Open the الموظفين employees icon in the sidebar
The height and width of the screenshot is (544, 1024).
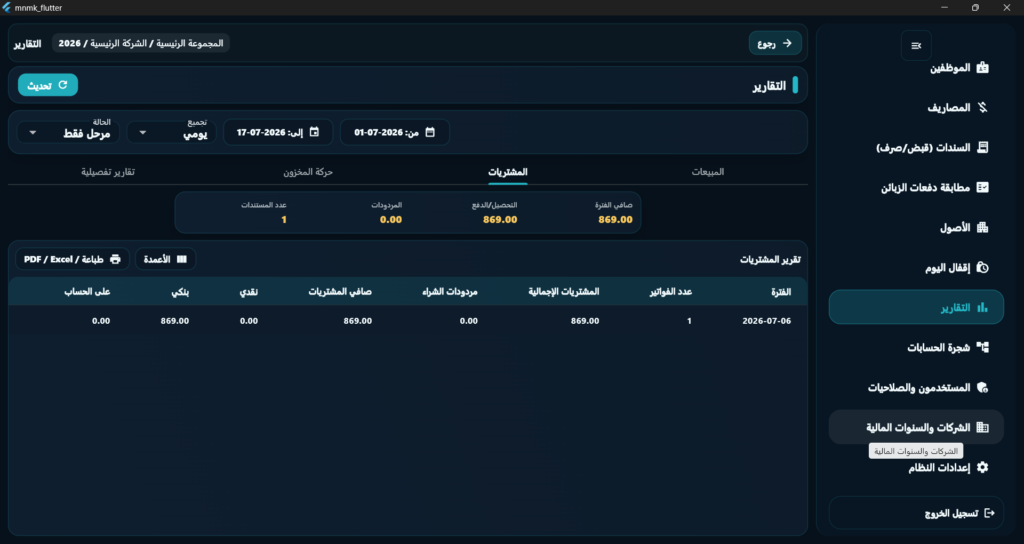982,68
